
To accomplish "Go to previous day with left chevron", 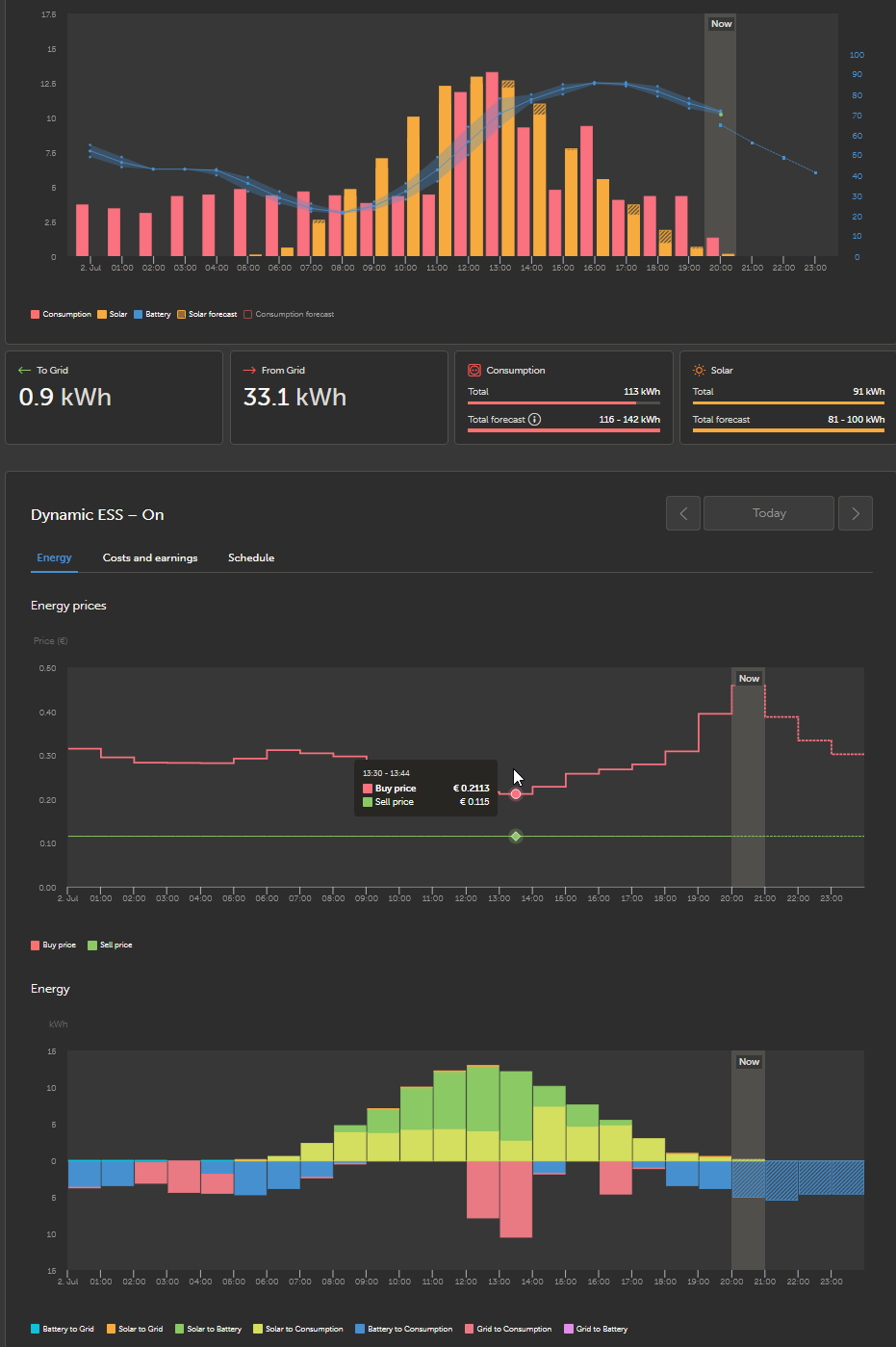I will point(683,513).
